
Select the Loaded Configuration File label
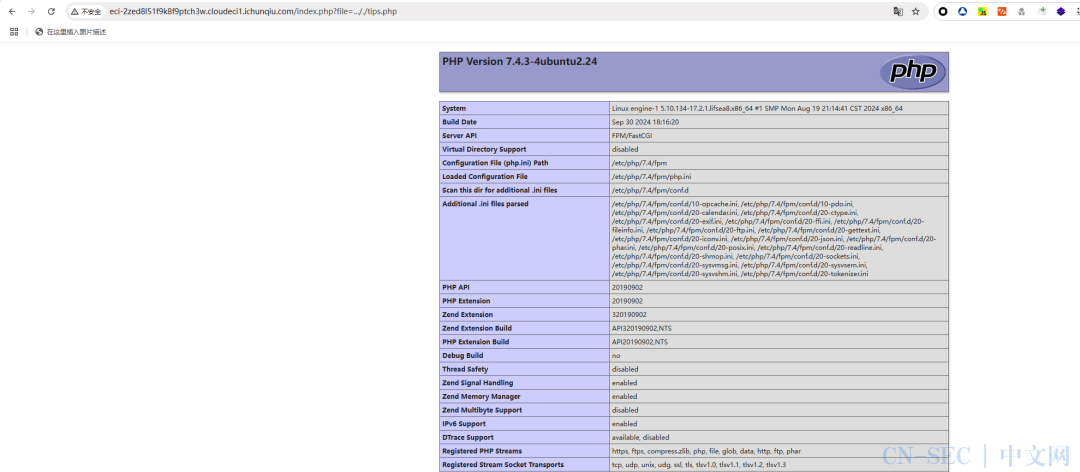click(x=485, y=177)
